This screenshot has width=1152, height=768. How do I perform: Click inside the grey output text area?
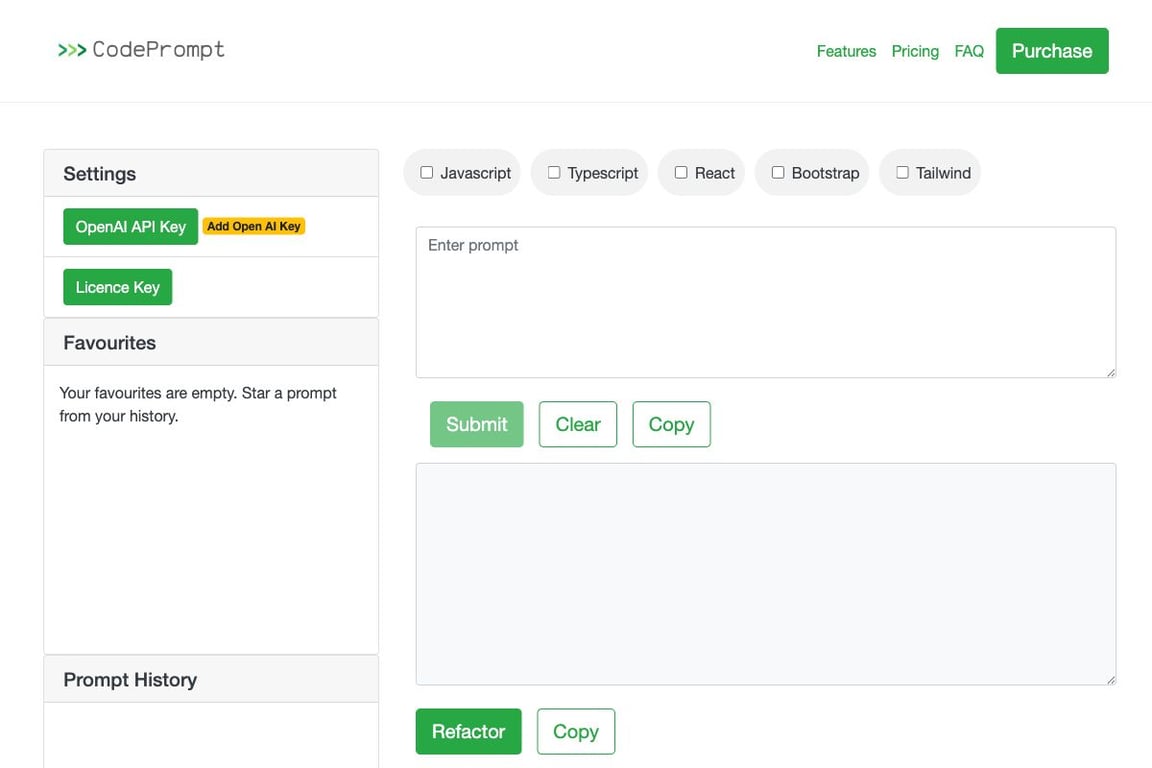765,573
